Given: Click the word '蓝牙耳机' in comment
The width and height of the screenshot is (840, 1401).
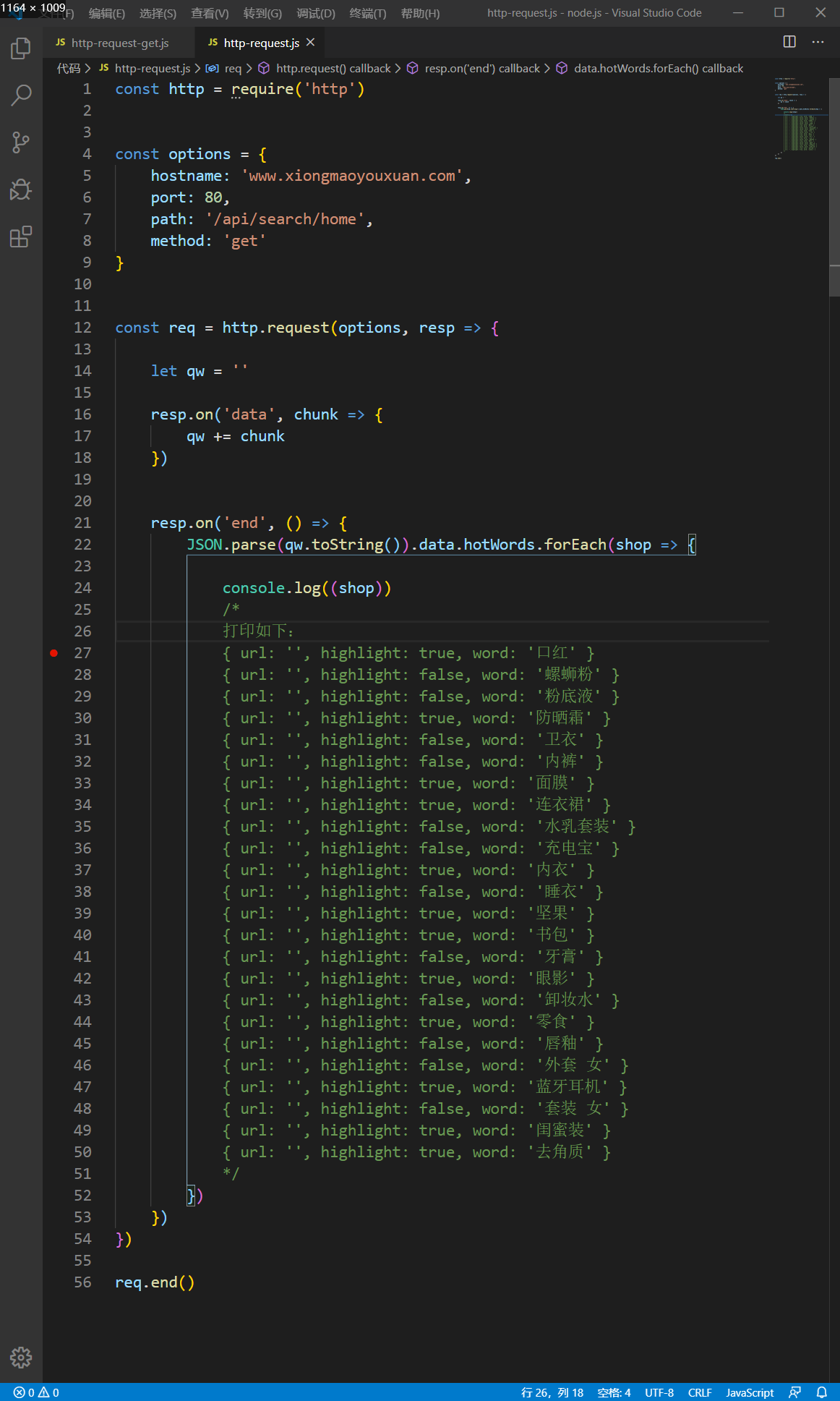Looking at the screenshot, I should click(x=568, y=1087).
